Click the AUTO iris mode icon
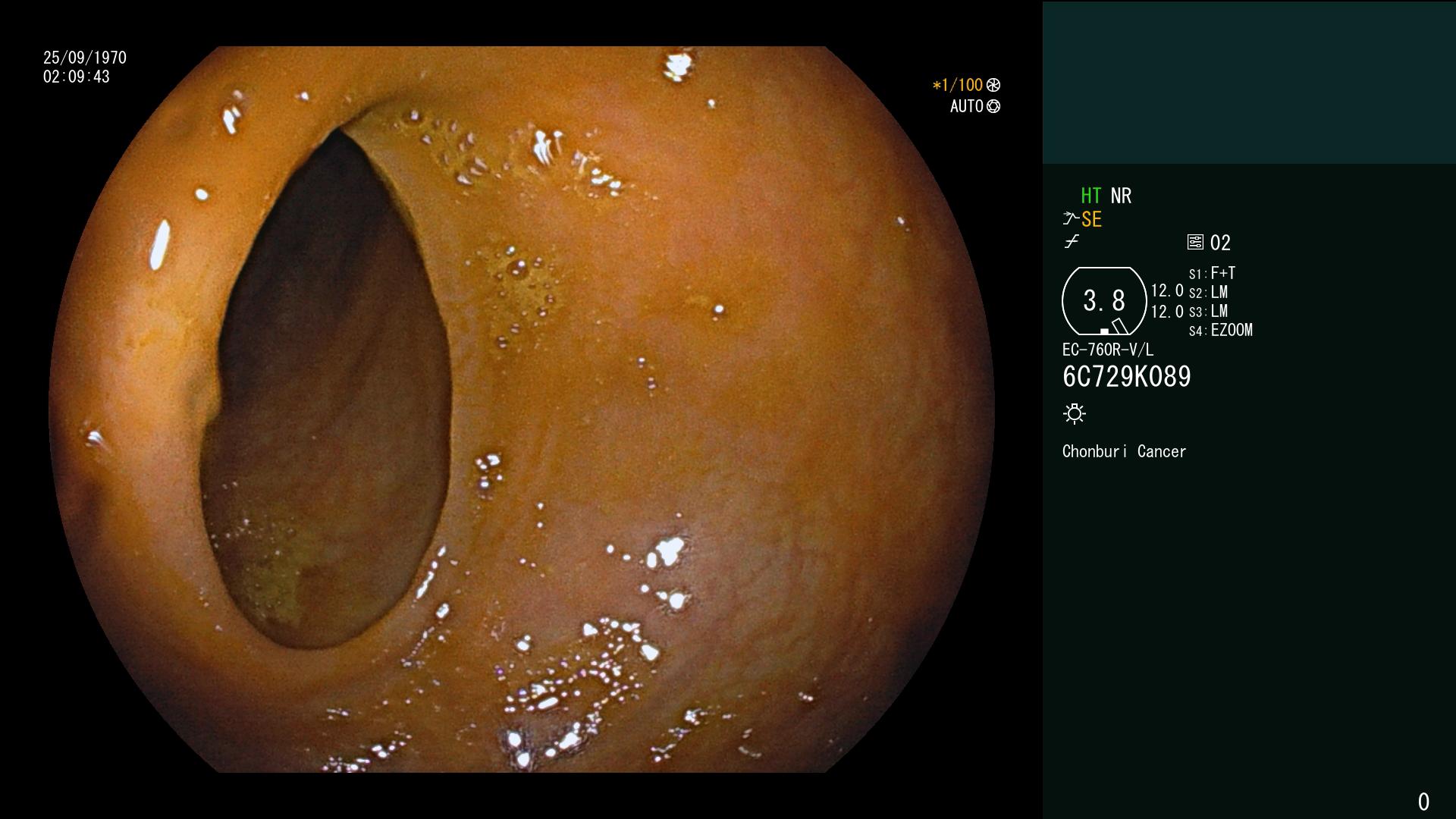 993,106
